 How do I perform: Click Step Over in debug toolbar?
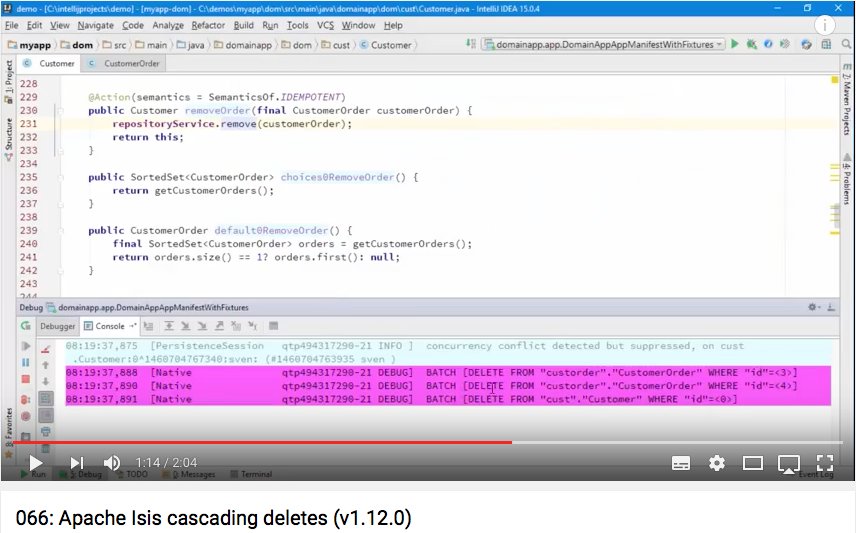click(x=169, y=326)
